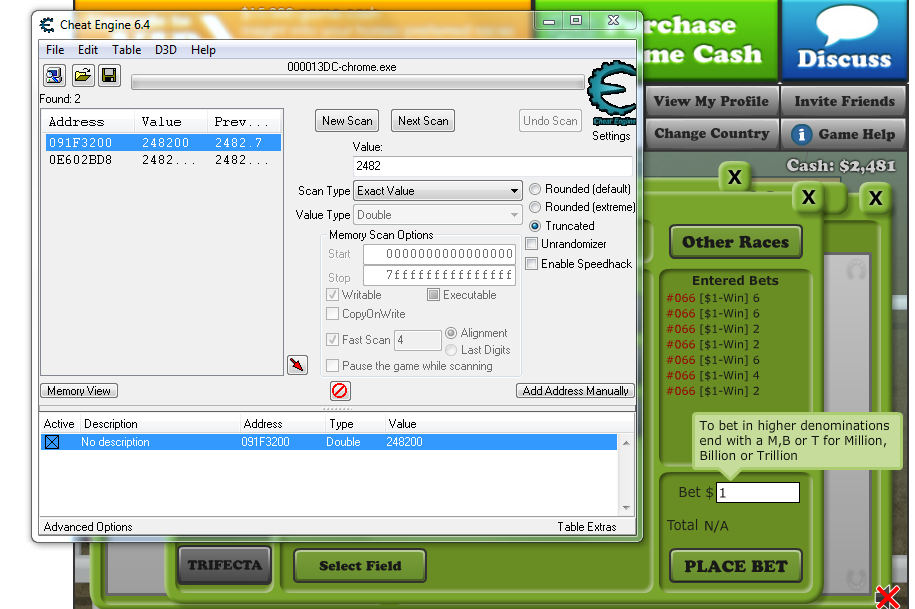
Task: Open the Scan Type dropdown
Action: coord(437,191)
